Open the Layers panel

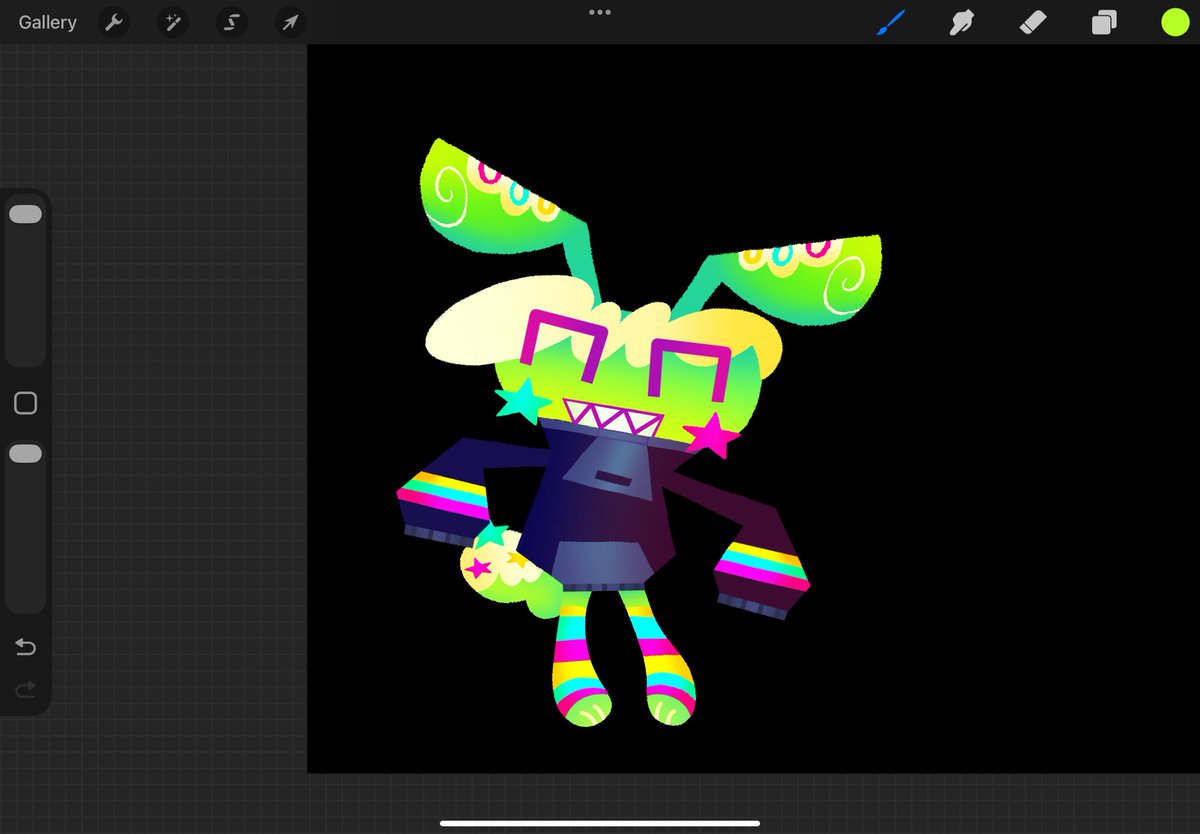pyautogui.click(x=1104, y=22)
